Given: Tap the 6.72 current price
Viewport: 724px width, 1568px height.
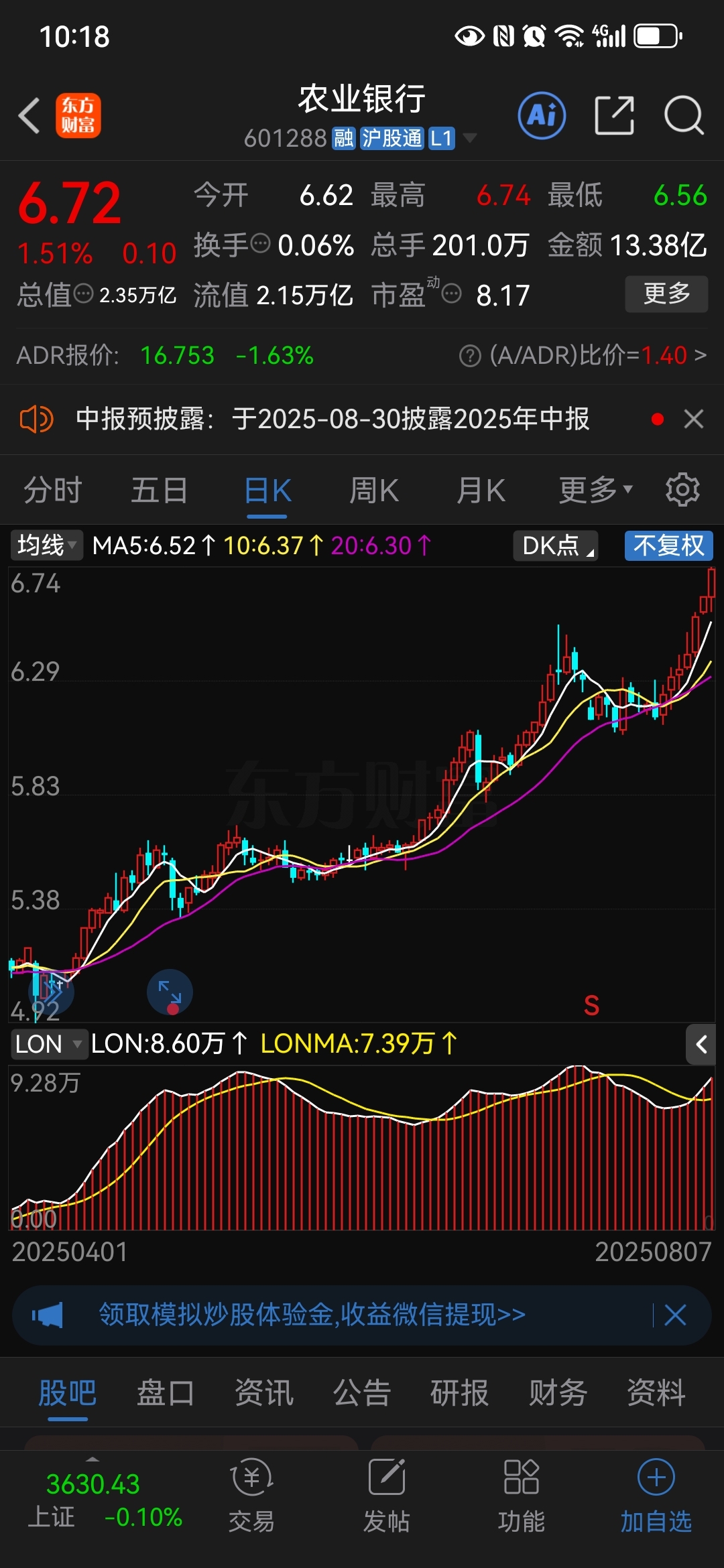Looking at the screenshot, I should 70,204.
